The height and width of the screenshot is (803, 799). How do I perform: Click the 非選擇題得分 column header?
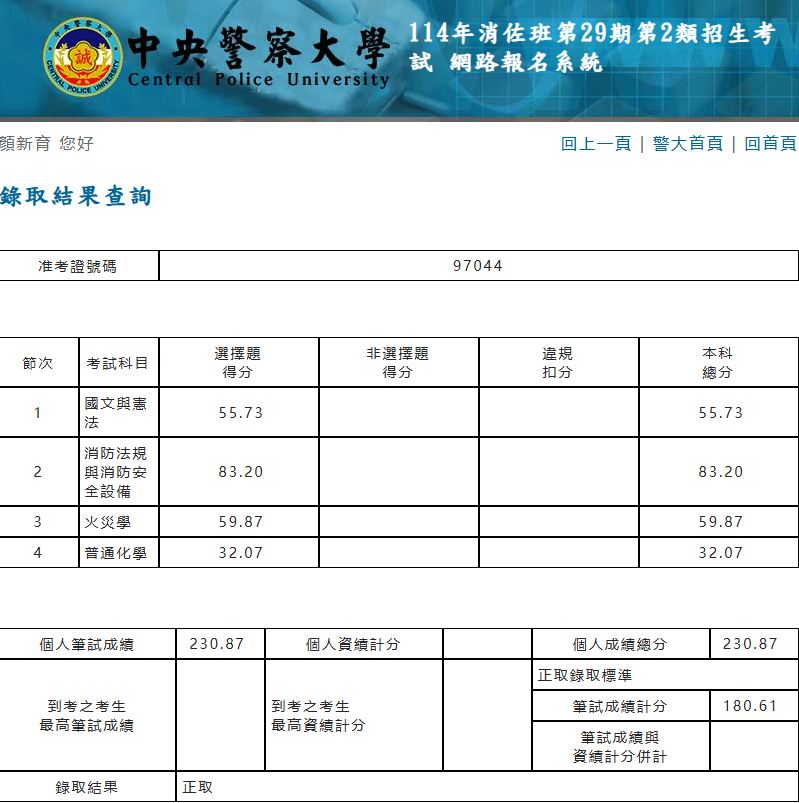397,363
